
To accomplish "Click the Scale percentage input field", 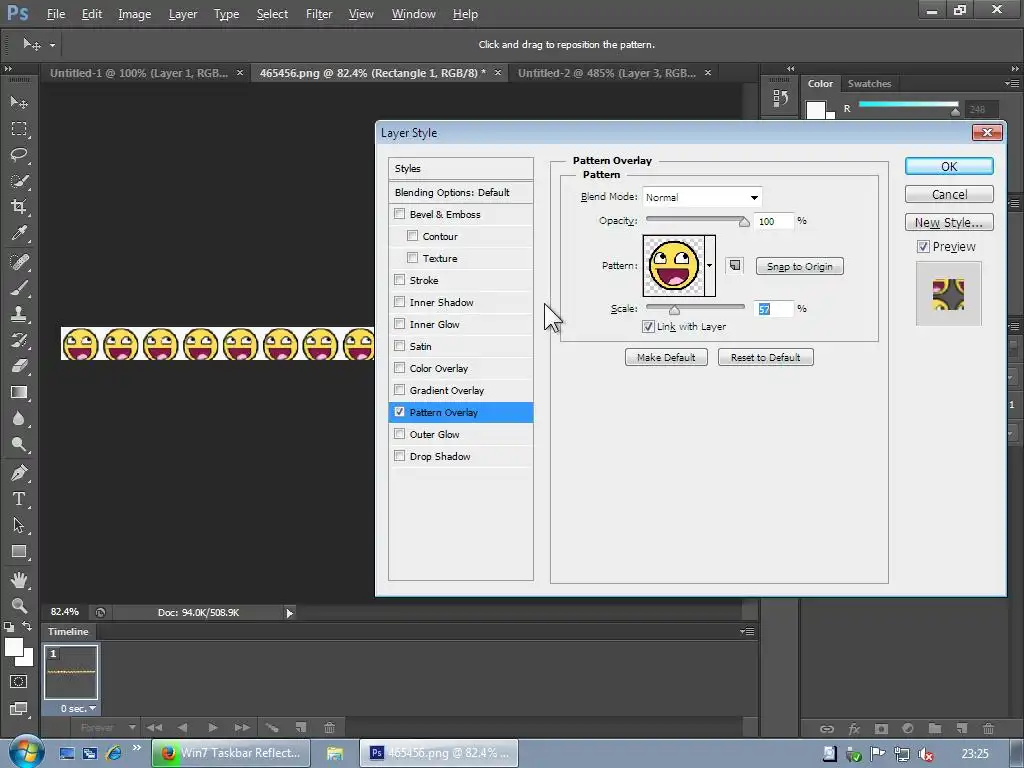I will (x=774, y=308).
